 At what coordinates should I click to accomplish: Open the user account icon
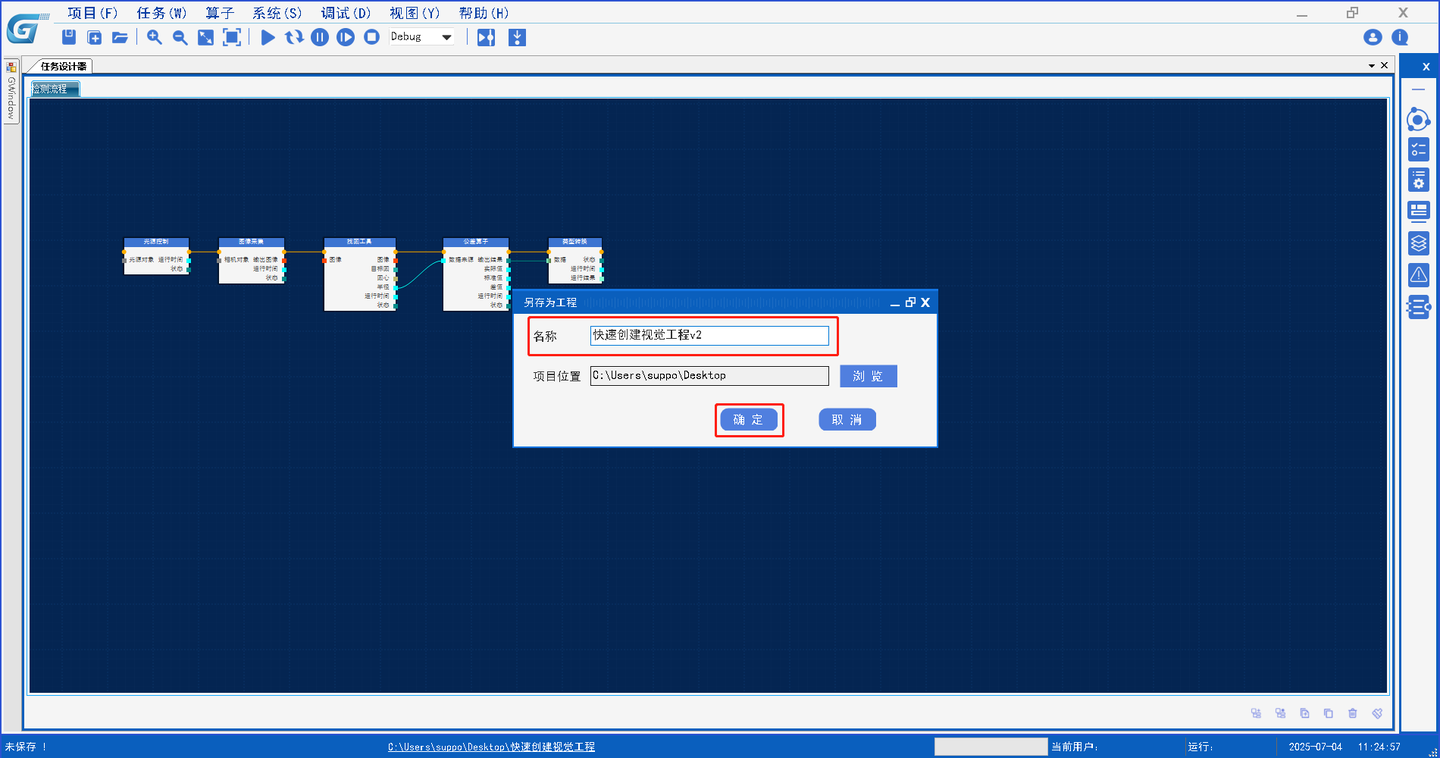(1373, 37)
